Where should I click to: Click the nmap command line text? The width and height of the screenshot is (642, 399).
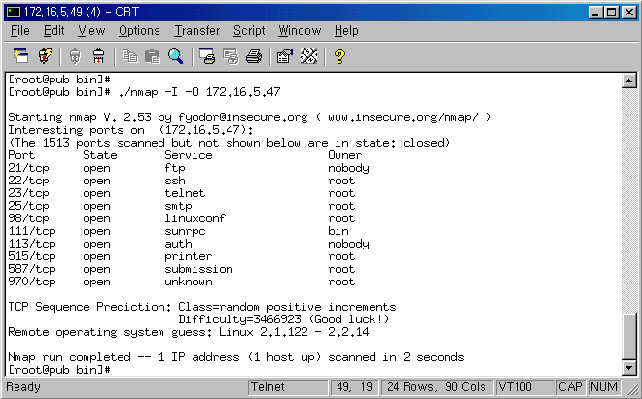(x=199, y=92)
